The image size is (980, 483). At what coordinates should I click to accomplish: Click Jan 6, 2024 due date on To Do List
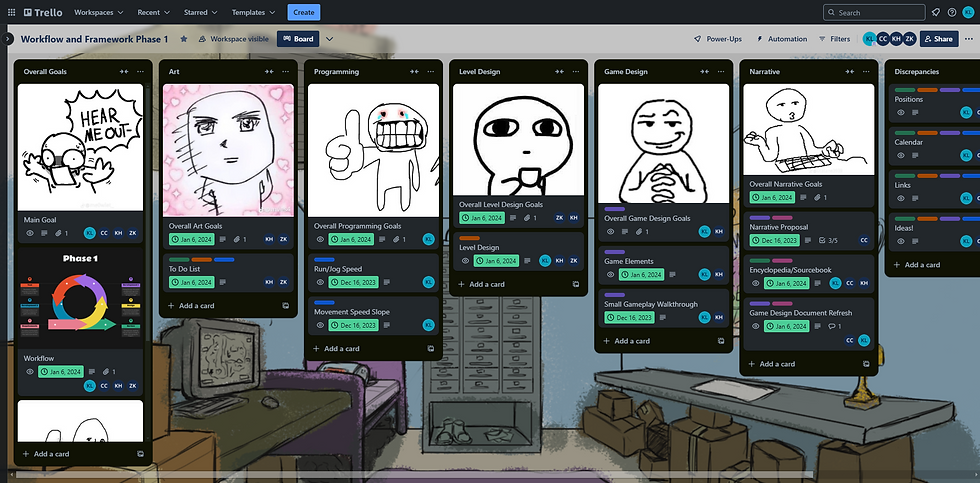(x=192, y=282)
